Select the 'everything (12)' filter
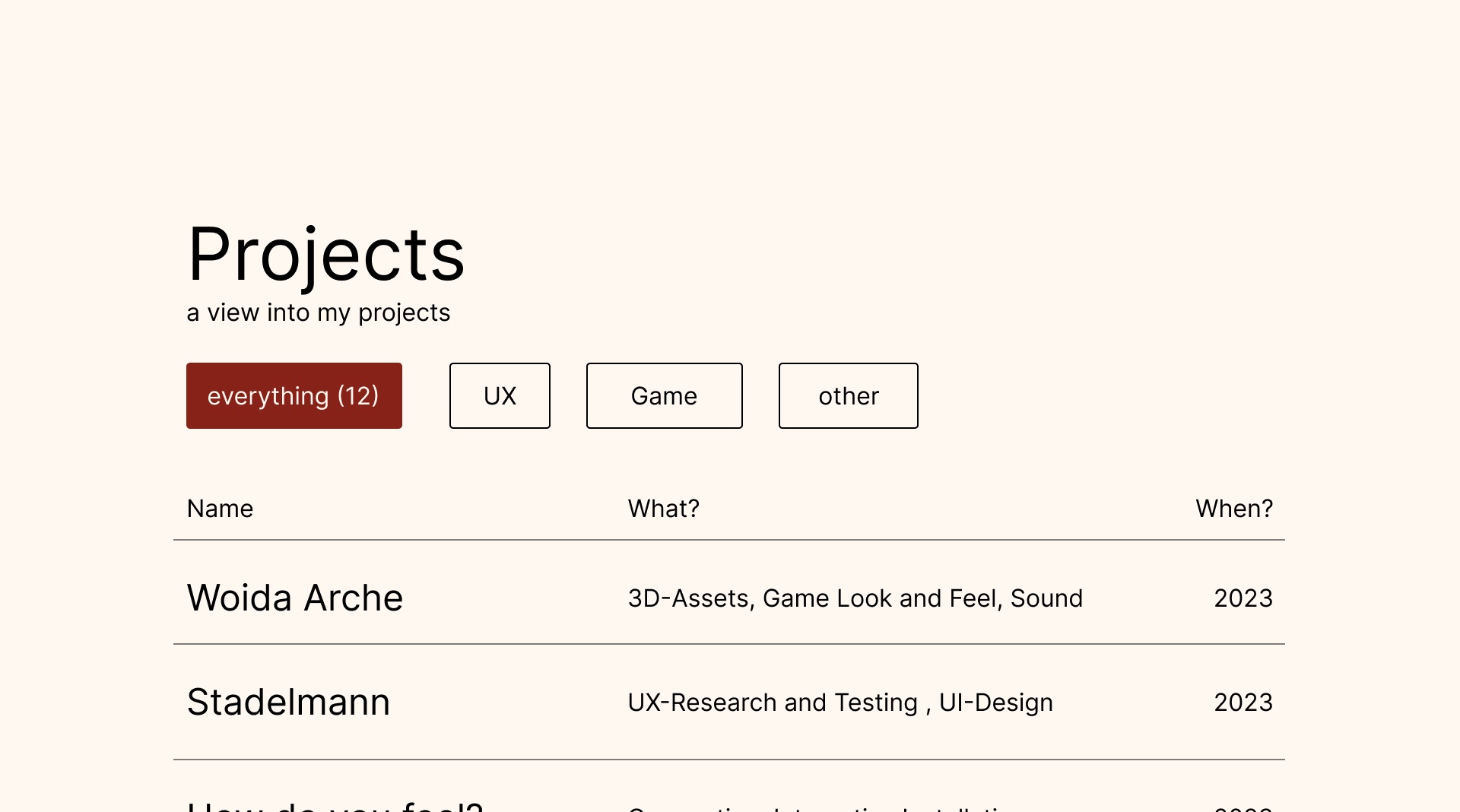This screenshot has width=1460, height=812. [294, 395]
